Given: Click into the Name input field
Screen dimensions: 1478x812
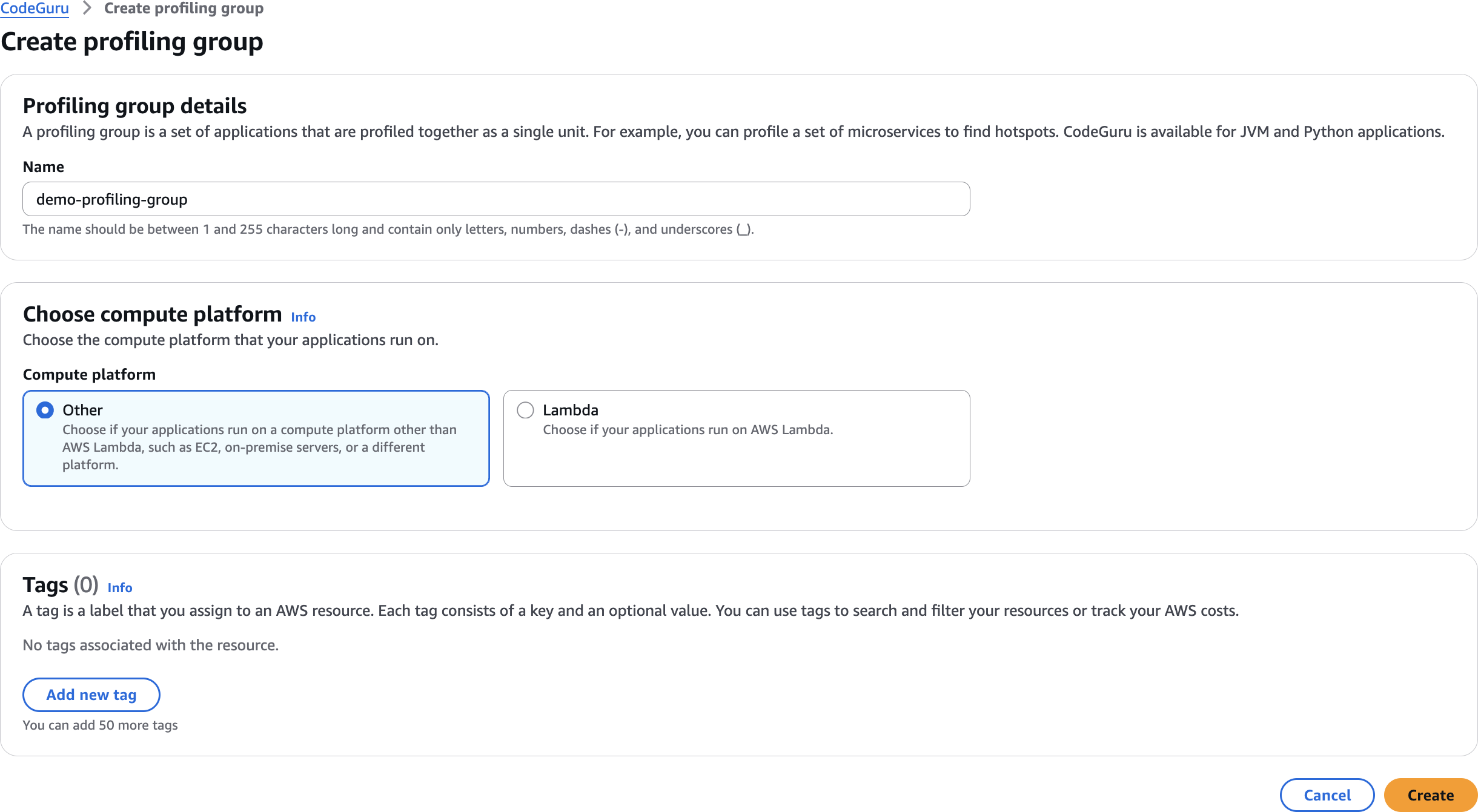Looking at the screenshot, I should 495,199.
